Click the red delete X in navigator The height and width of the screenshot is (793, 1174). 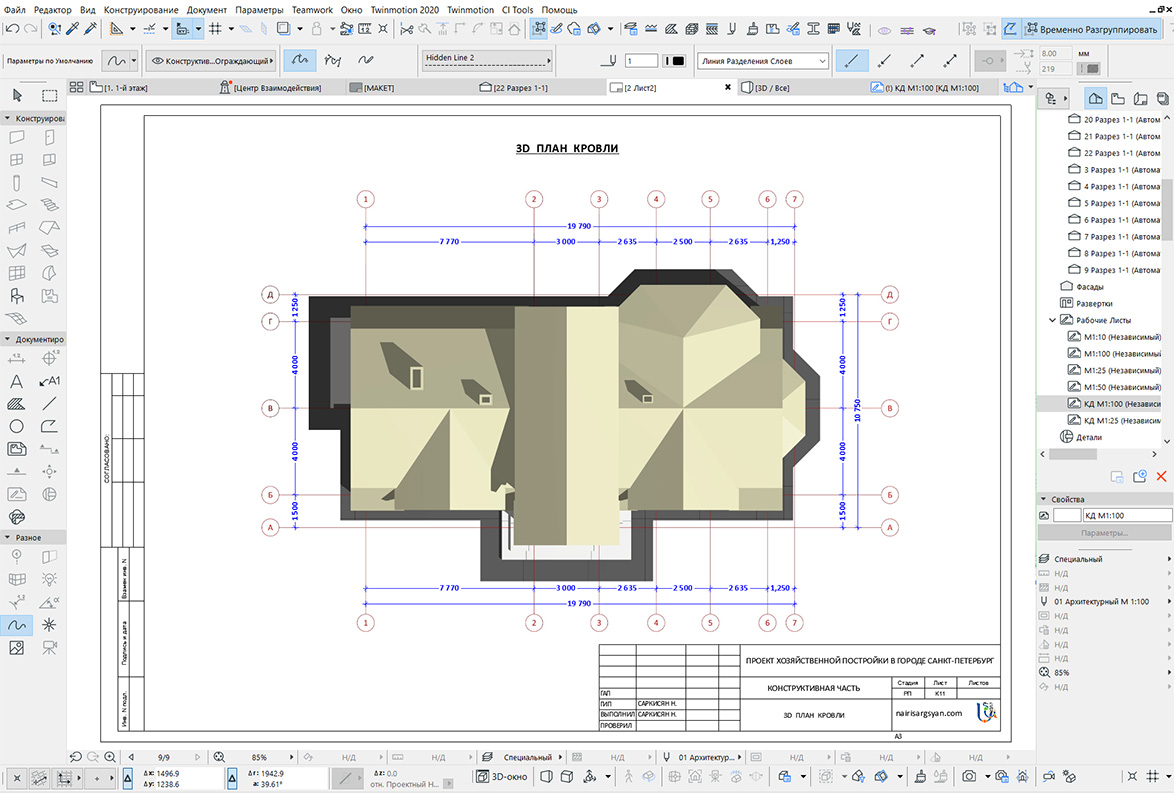click(x=1161, y=477)
